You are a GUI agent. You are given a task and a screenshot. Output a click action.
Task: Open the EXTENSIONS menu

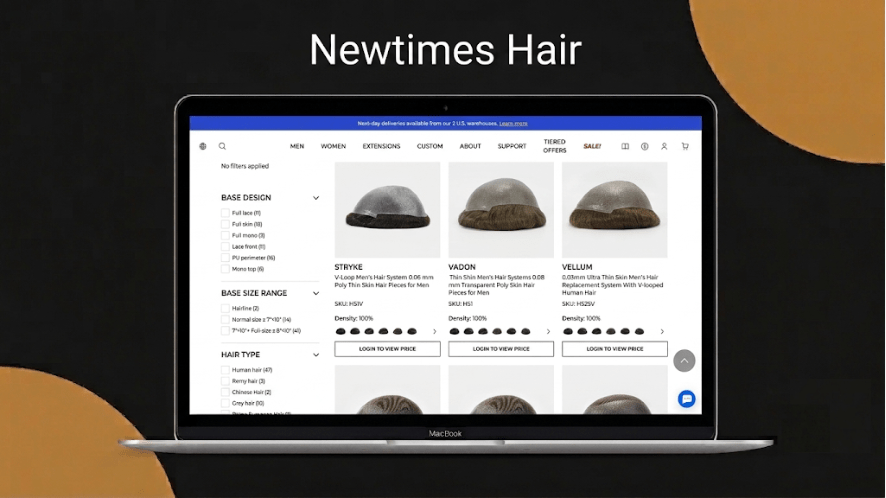pyautogui.click(x=381, y=146)
